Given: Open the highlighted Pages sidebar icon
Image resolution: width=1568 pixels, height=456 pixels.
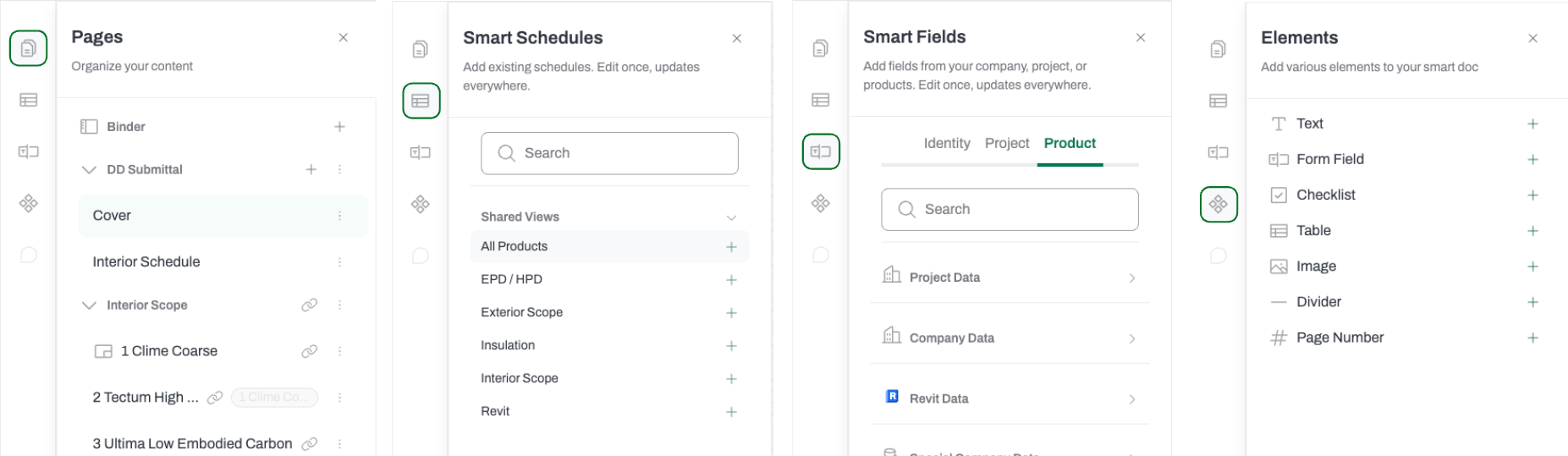Looking at the screenshot, I should click(x=28, y=48).
